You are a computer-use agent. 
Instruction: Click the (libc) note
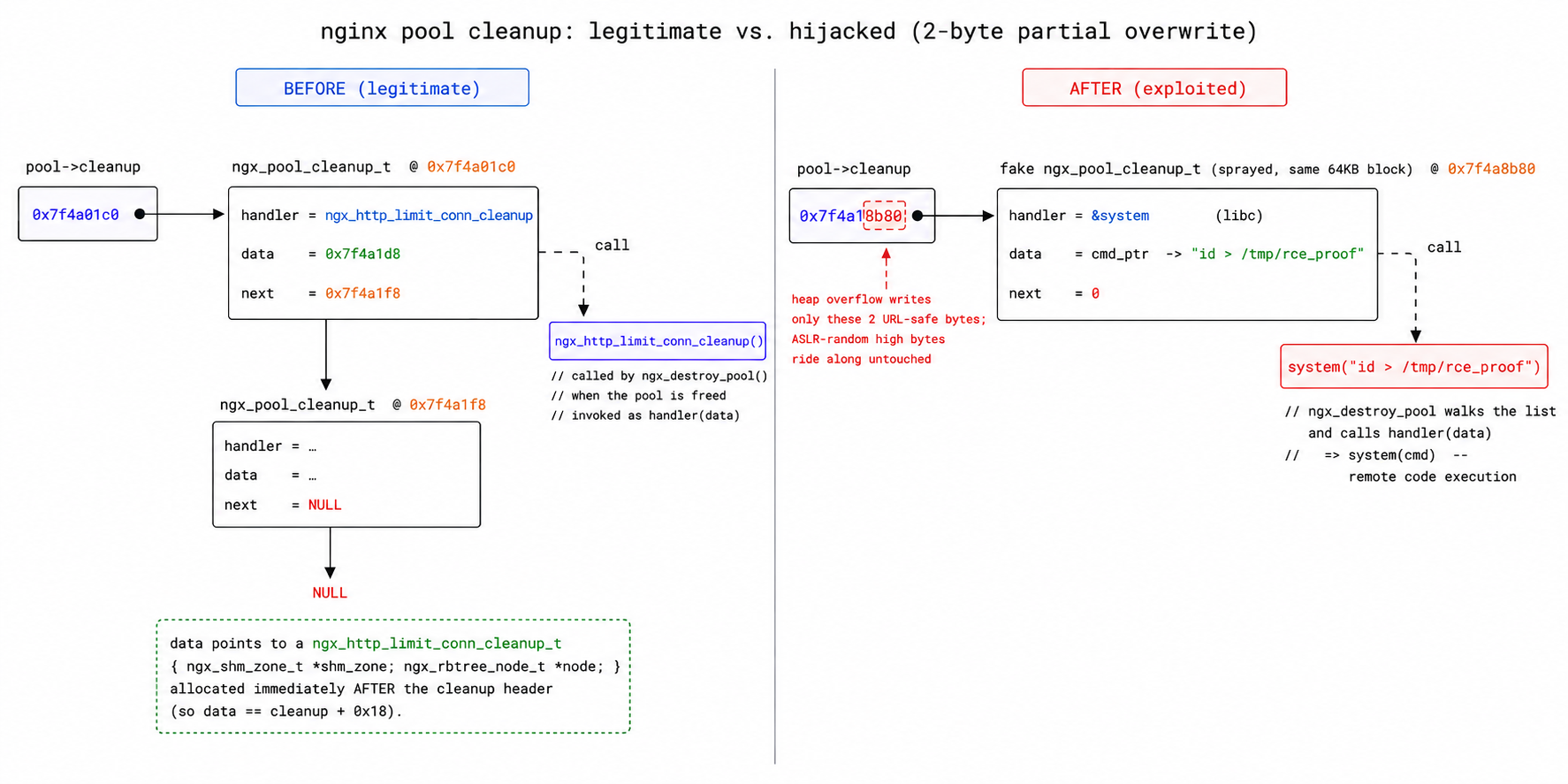point(1239,216)
